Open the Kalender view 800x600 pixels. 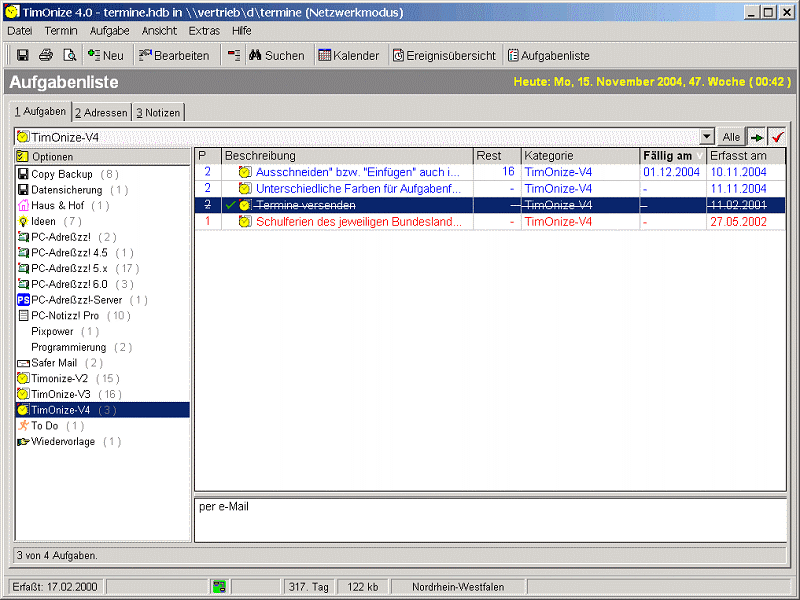point(348,55)
